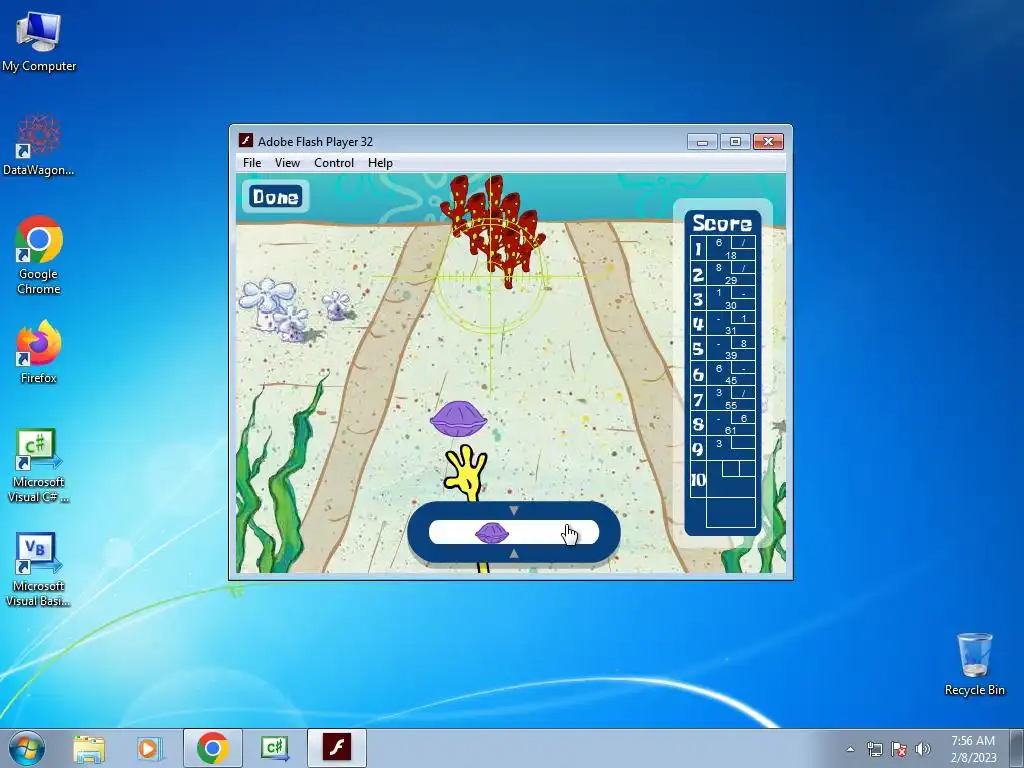Click the Microsoft Visual Basic desktop icon

[39, 570]
